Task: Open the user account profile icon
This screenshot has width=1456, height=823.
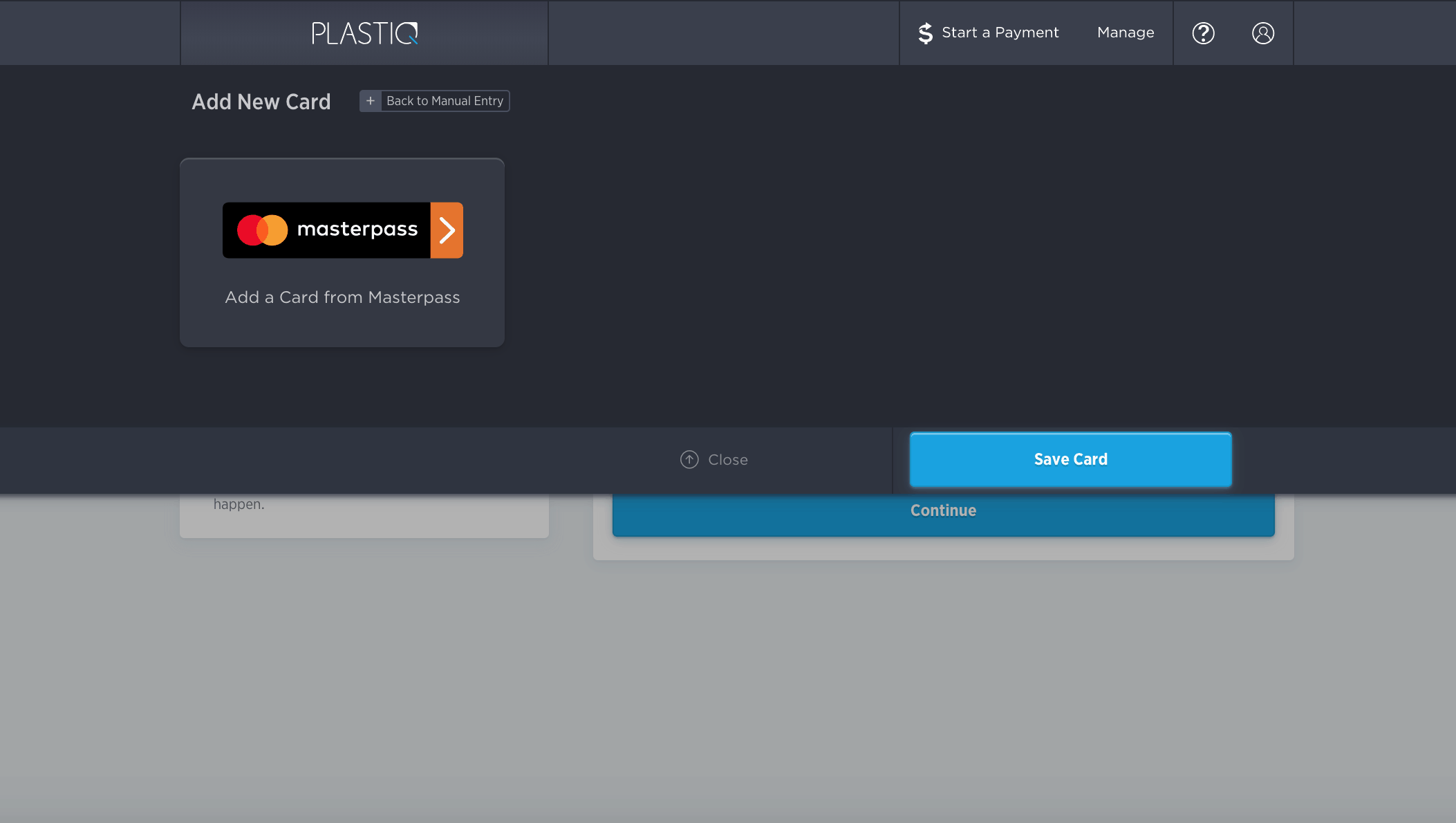Action: [1262, 33]
